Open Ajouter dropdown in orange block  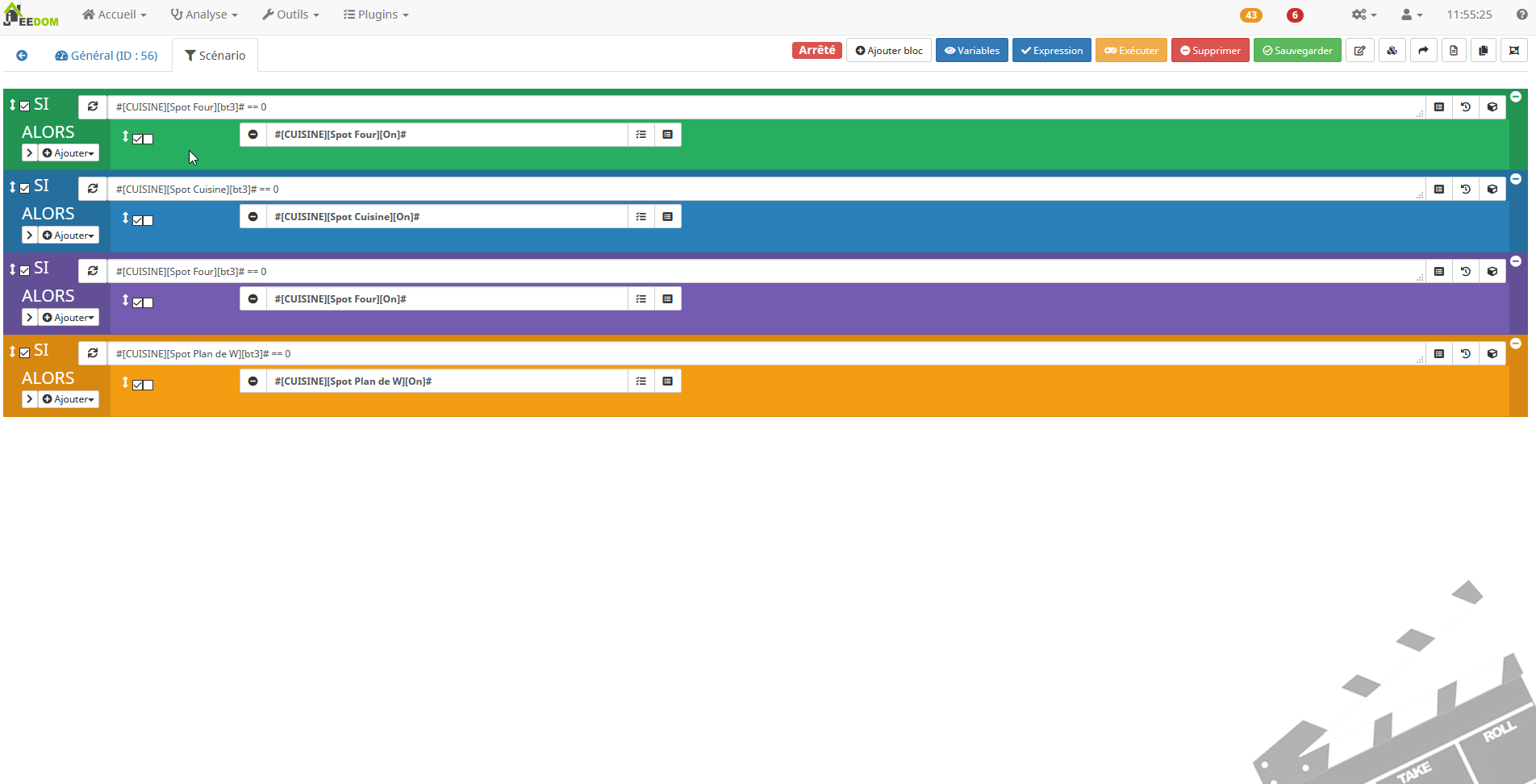[x=69, y=399]
